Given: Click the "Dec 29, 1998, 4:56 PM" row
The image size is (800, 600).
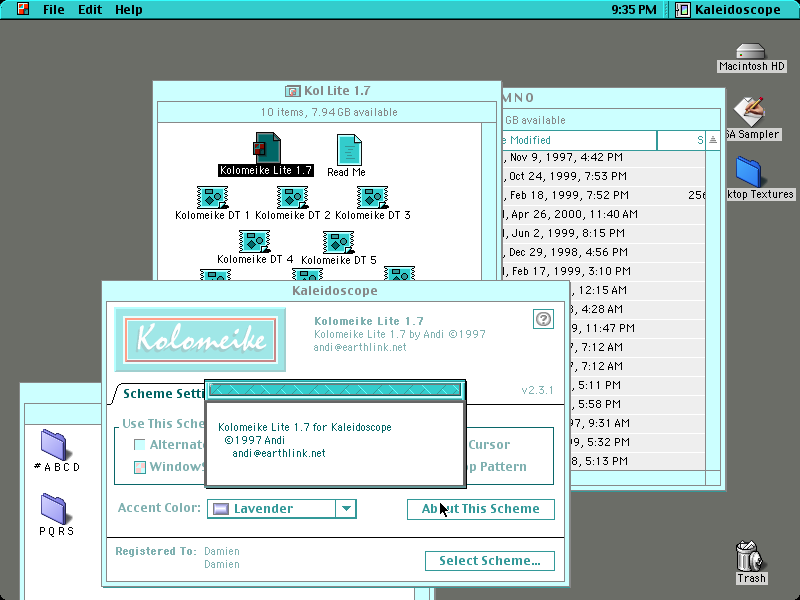Looking at the screenshot, I should click(x=604, y=252).
